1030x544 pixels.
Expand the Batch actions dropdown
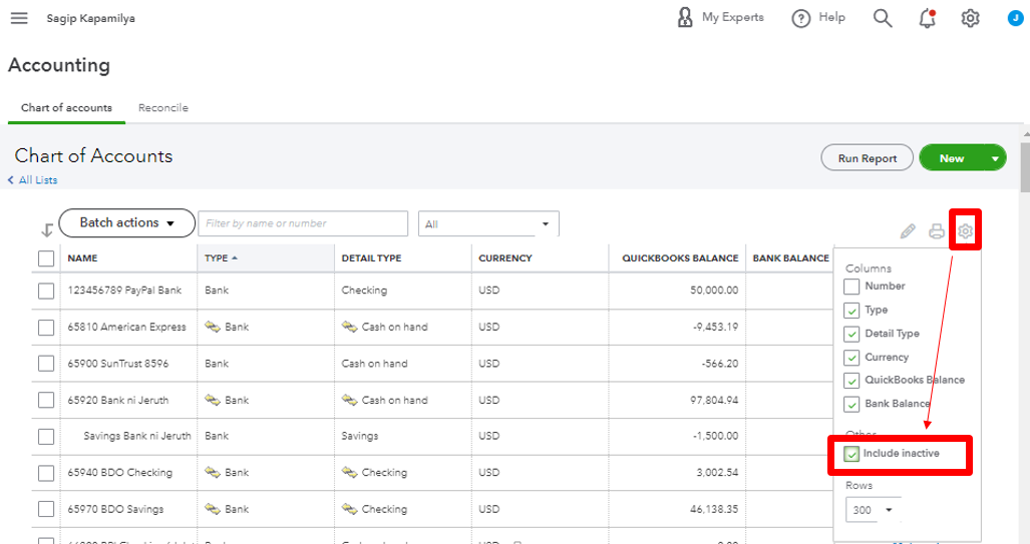[x=126, y=223]
